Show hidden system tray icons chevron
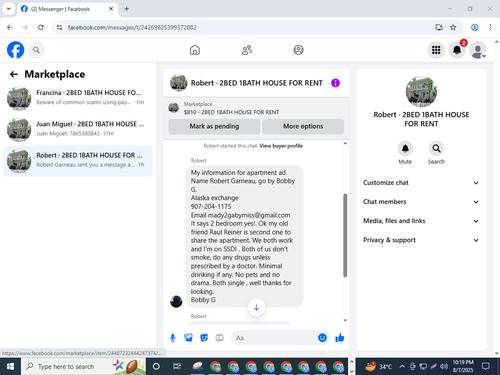This screenshot has height=375, width=500. [402, 367]
